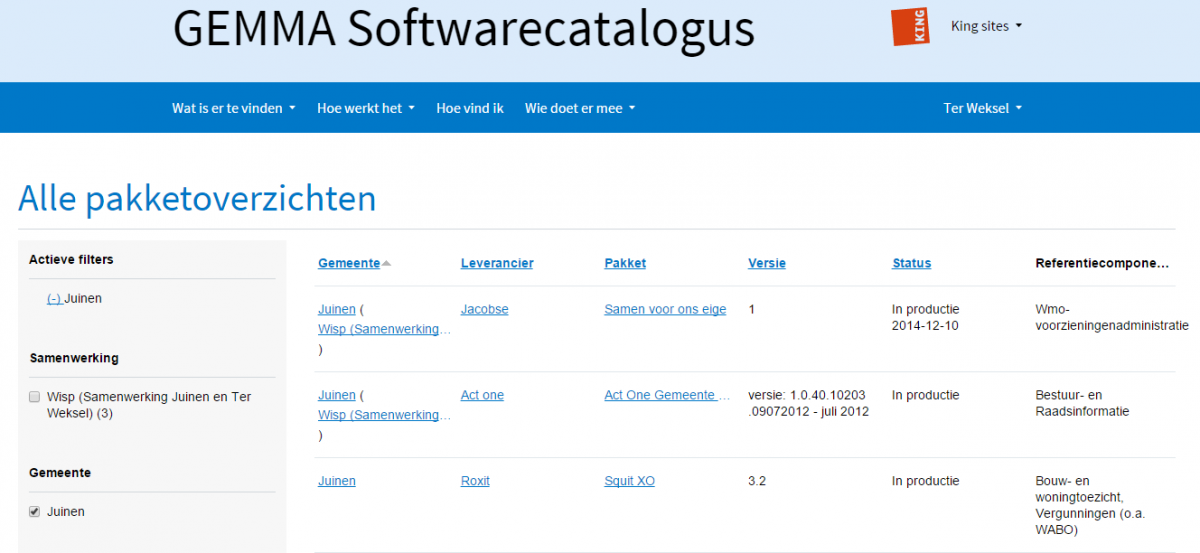Sort table by the Status column header
1200x553 pixels.
(912, 263)
